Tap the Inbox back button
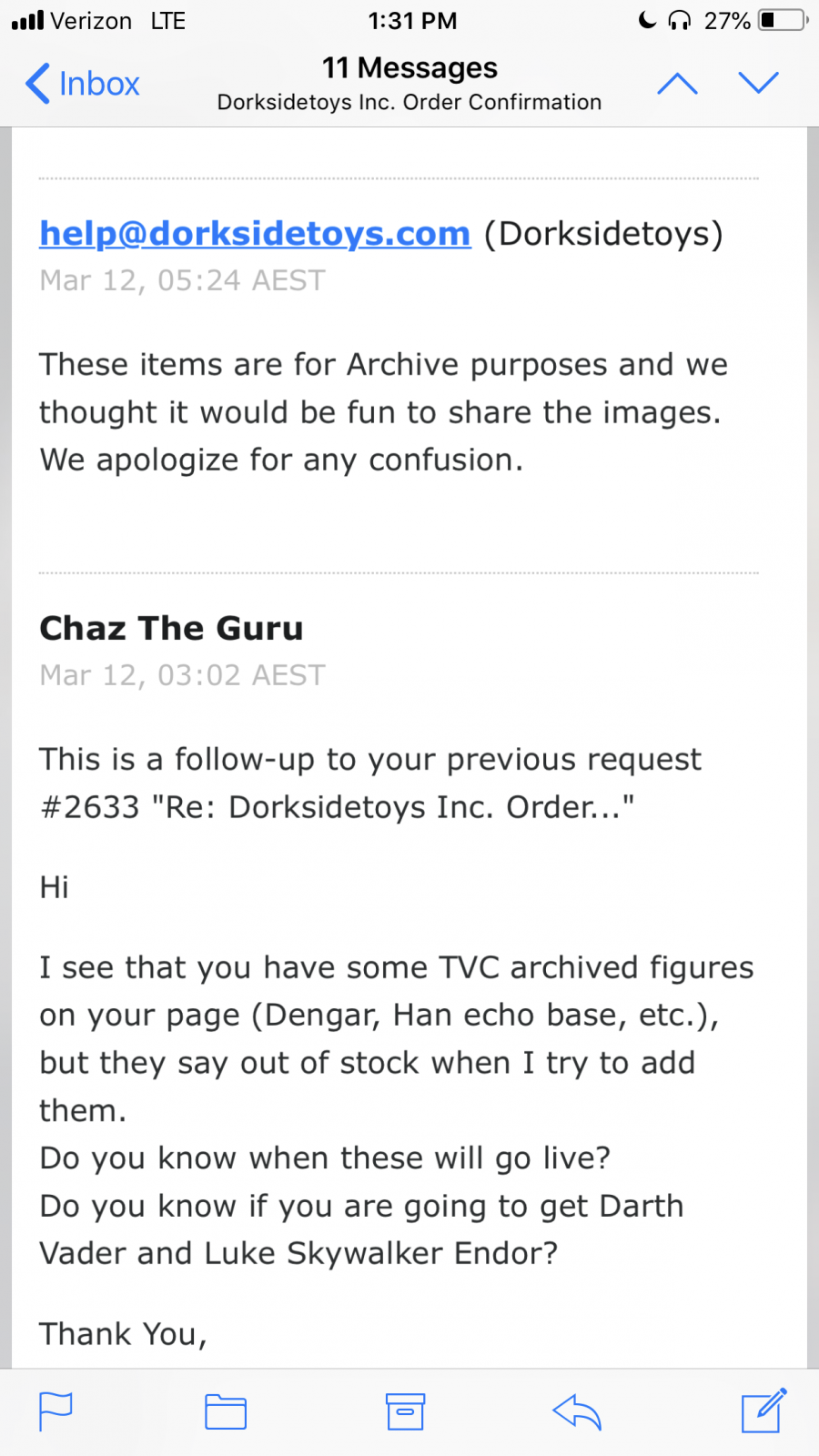 [82, 84]
